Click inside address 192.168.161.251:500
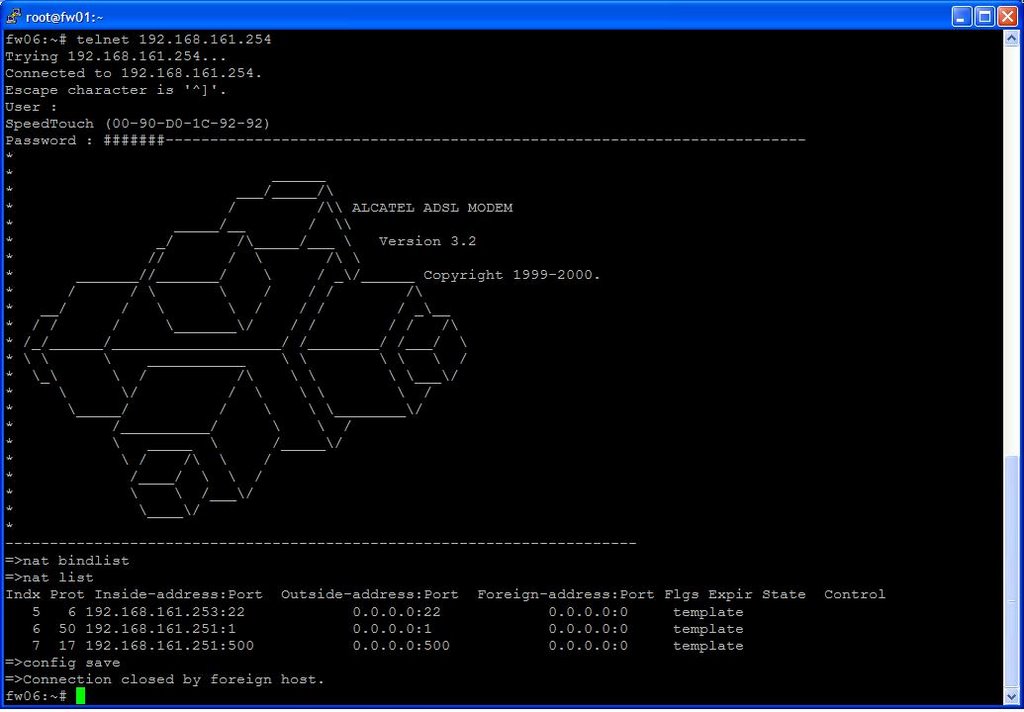This screenshot has width=1024, height=712. pos(169,646)
